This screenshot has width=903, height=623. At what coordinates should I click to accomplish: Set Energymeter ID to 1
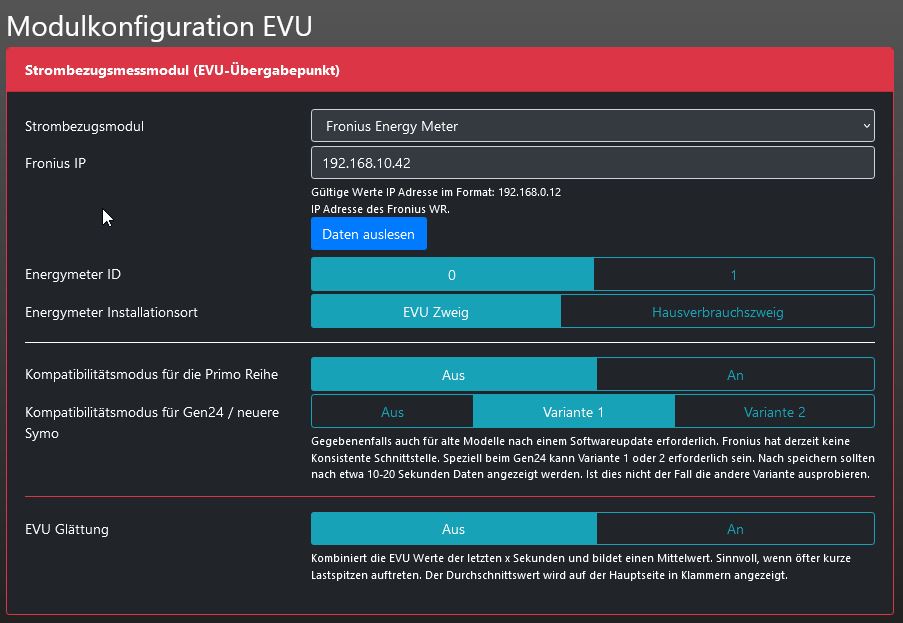tap(733, 275)
